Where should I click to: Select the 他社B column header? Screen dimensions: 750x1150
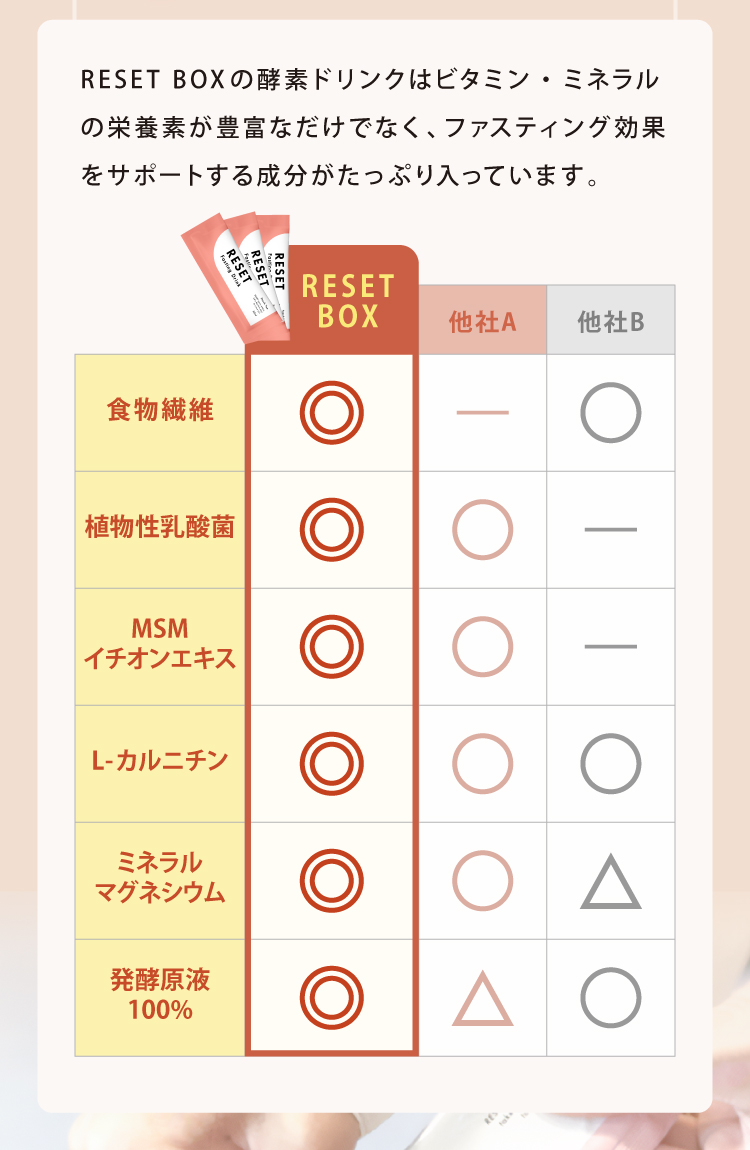click(611, 322)
